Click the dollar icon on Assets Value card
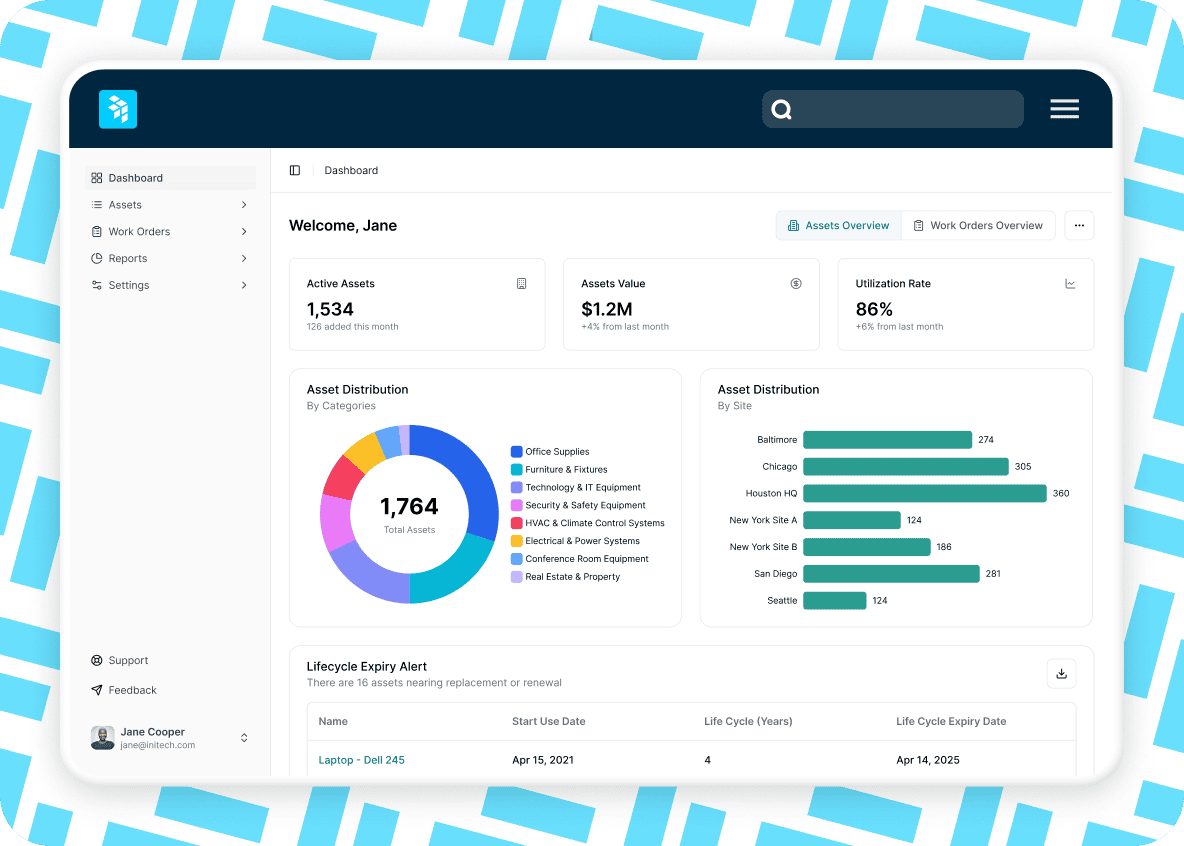1184x846 pixels. click(x=796, y=283)
